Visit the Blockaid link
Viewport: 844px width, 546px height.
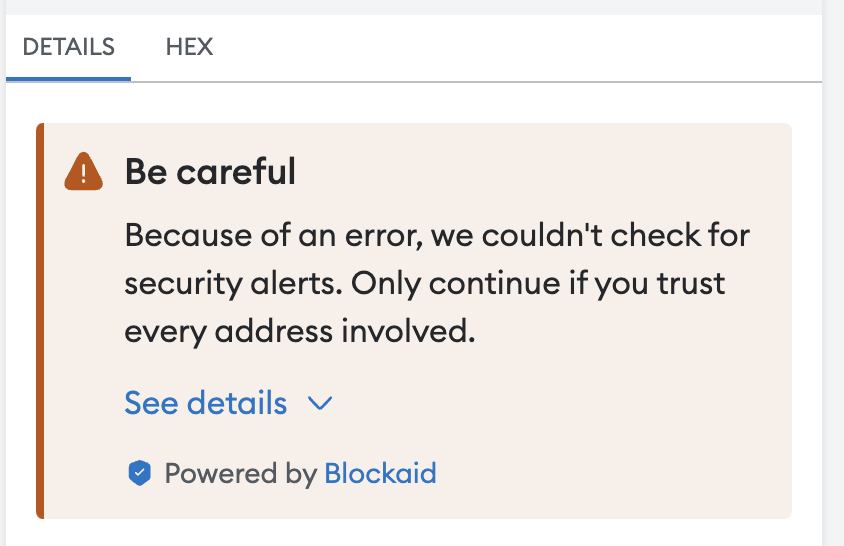click(x=380, y=473)
